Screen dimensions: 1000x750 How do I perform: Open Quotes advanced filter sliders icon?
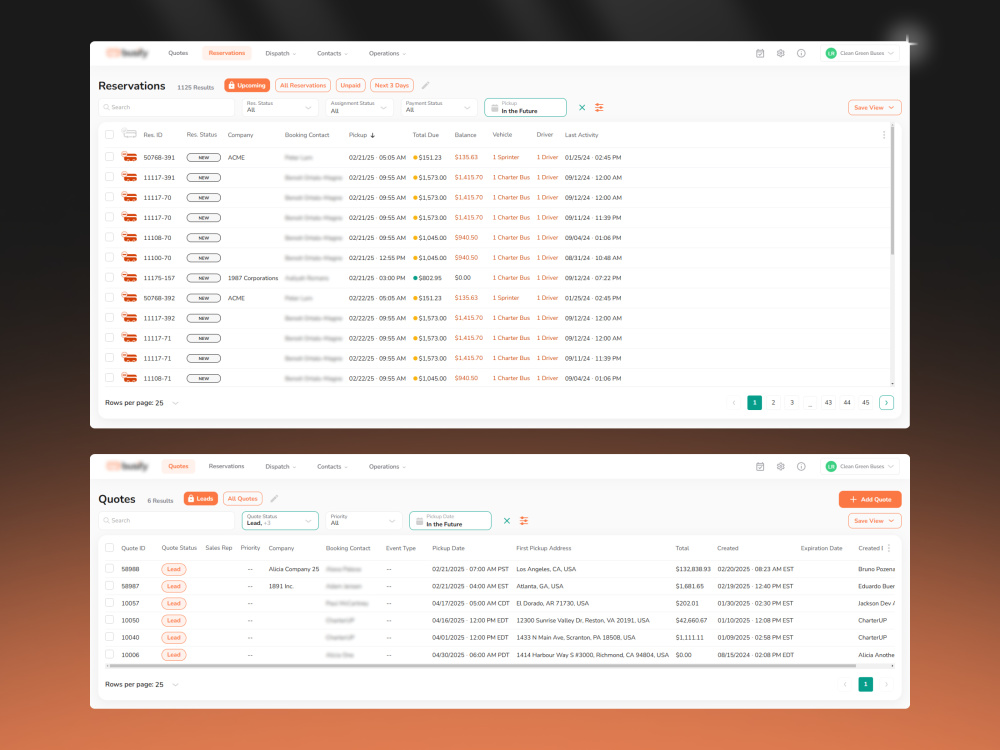[x=524, y=521]
